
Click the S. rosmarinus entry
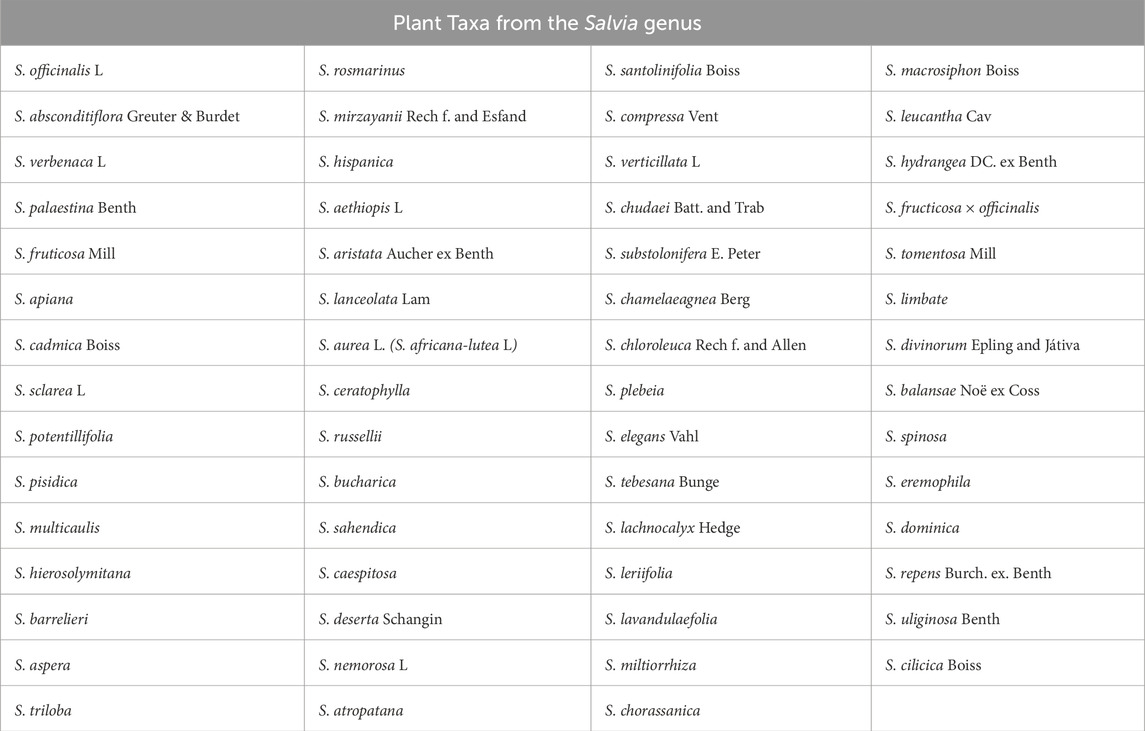[362, 70]
